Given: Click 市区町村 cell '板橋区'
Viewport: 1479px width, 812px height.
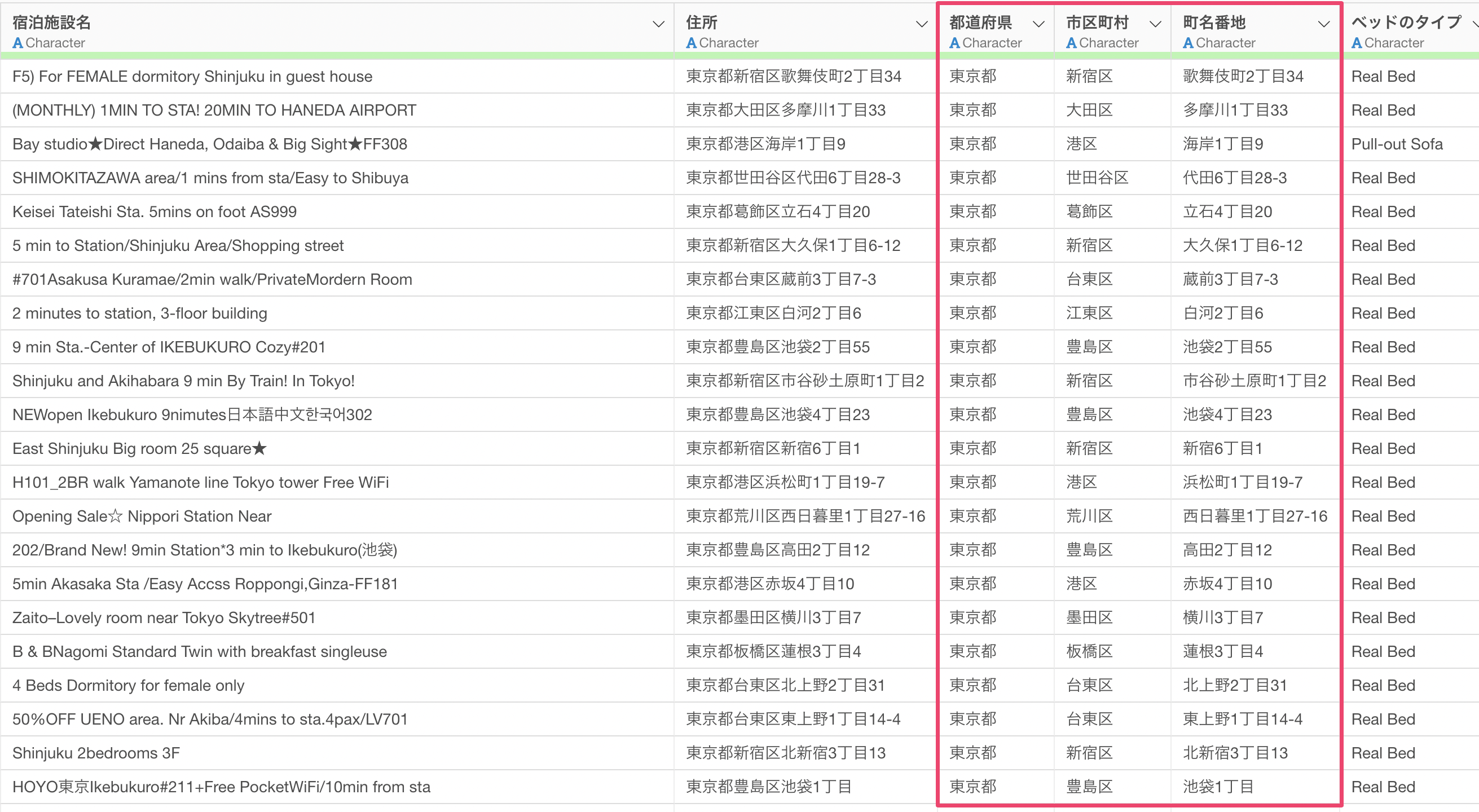Looking at the screenshot, I should click(1112, 652).
